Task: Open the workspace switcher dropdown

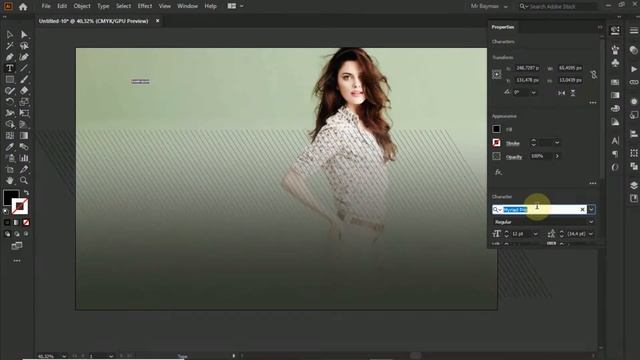Action: [x=235, y=6]
